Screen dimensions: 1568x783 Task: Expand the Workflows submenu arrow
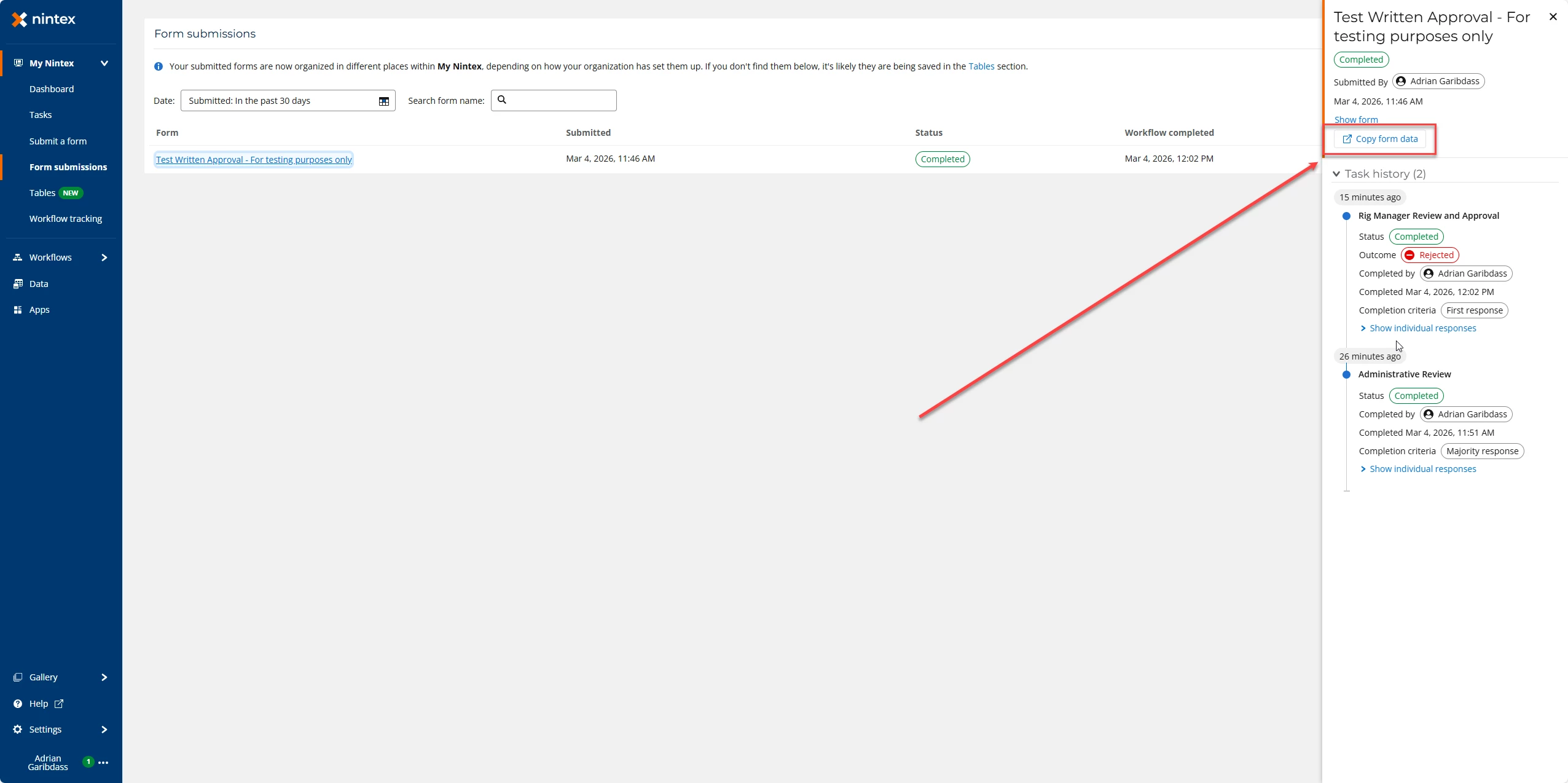pyautogui.click(x=104, y=258)
